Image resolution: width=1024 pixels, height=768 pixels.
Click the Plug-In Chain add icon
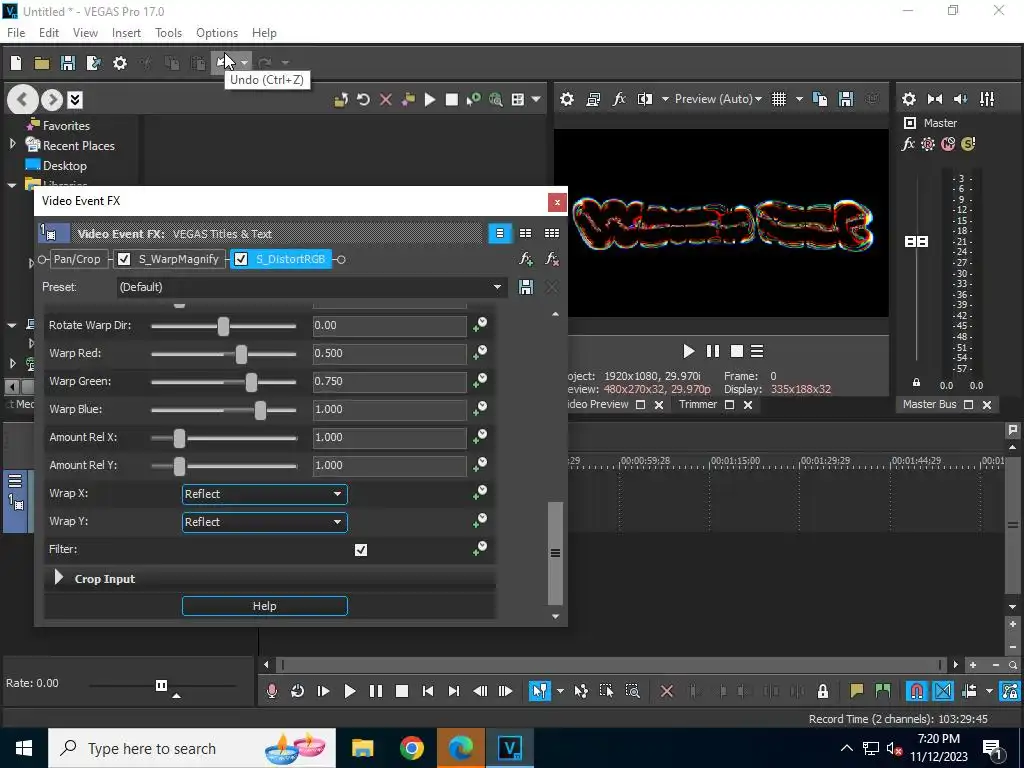pos(526,259)
